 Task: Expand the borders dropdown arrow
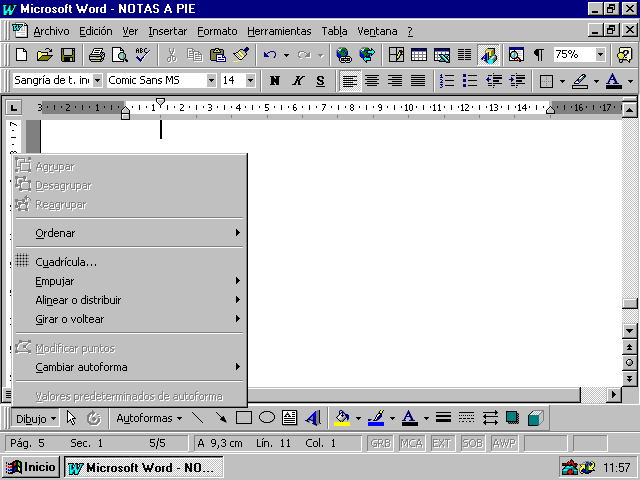(x=562, y=81)
